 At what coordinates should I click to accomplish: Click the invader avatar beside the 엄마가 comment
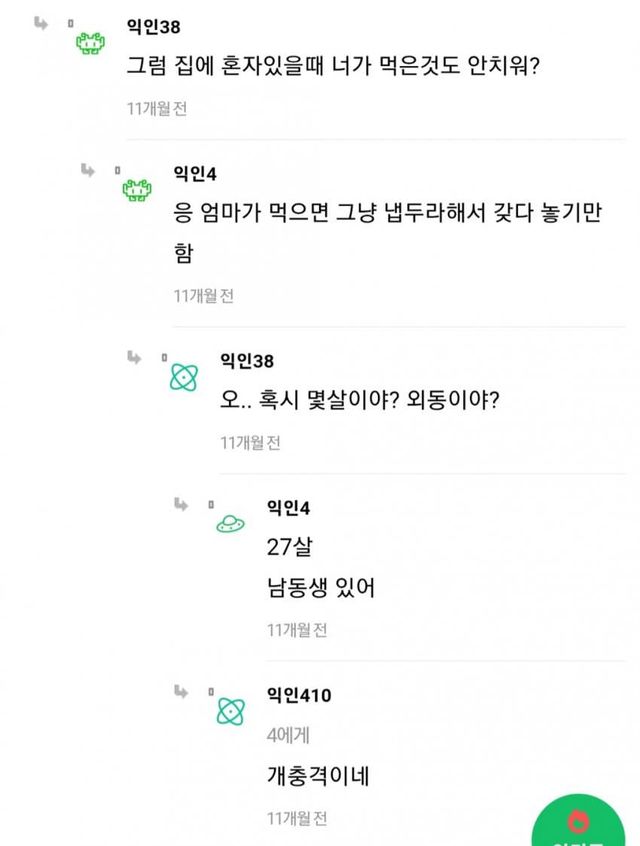click(137, 188)
